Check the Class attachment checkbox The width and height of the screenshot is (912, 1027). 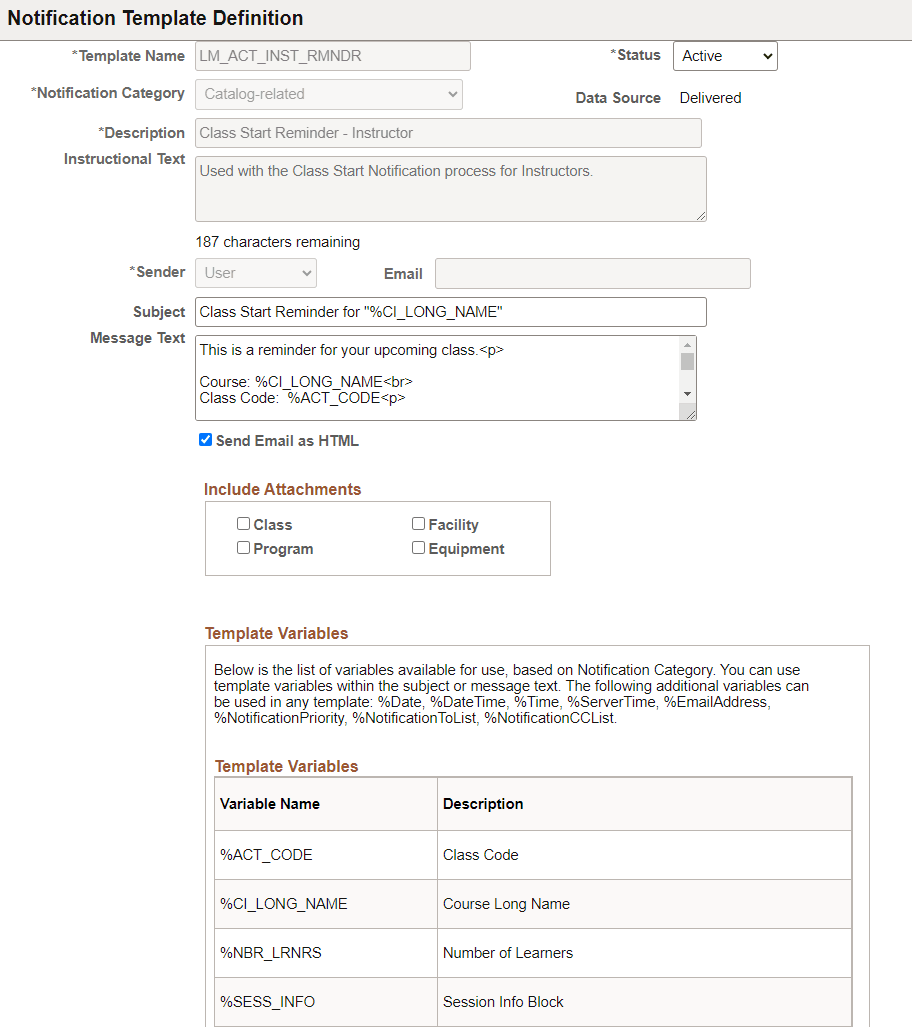coord(243,523)
